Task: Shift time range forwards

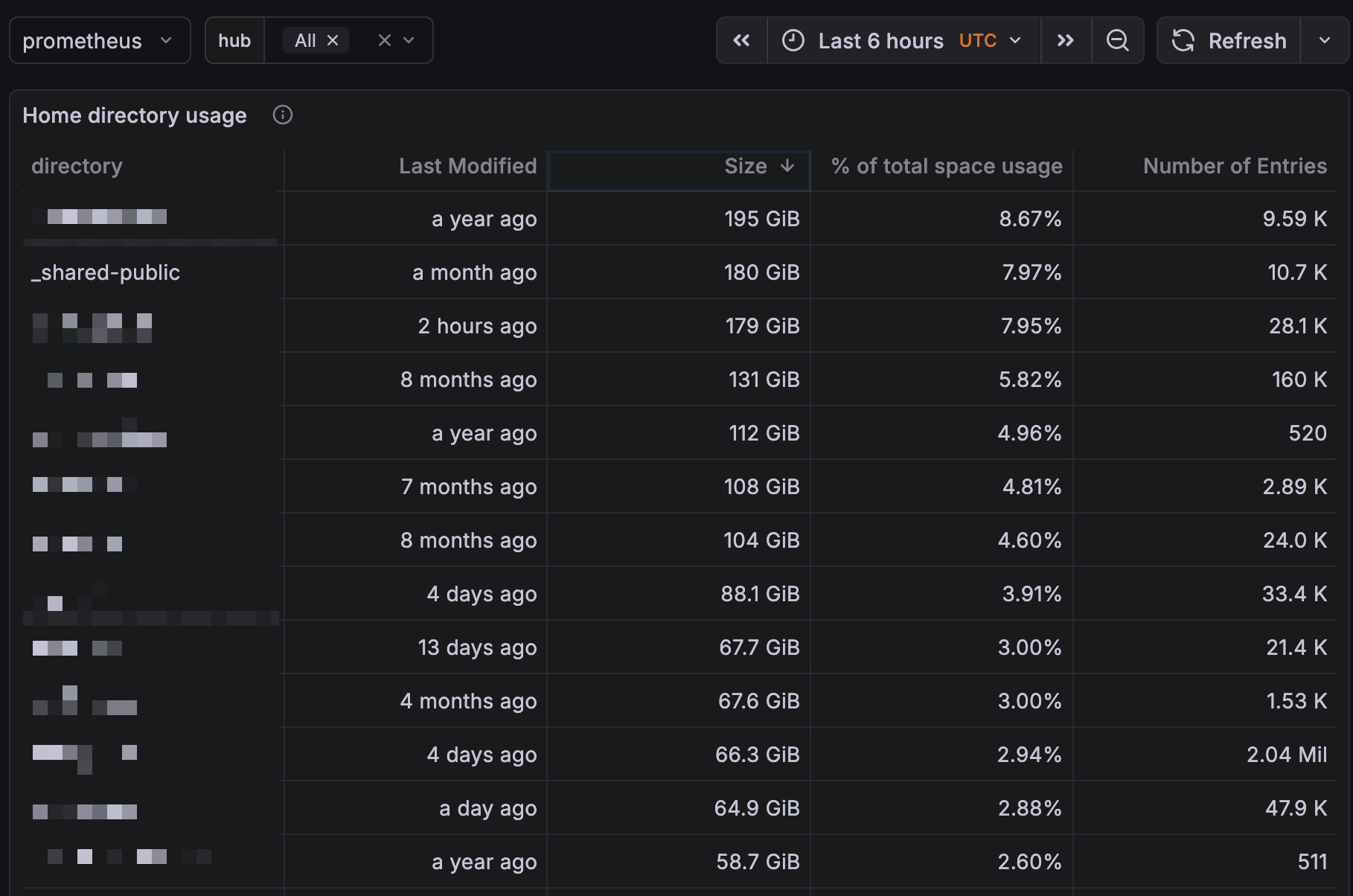Action: pyautogui.click(x=1066, y=40)
